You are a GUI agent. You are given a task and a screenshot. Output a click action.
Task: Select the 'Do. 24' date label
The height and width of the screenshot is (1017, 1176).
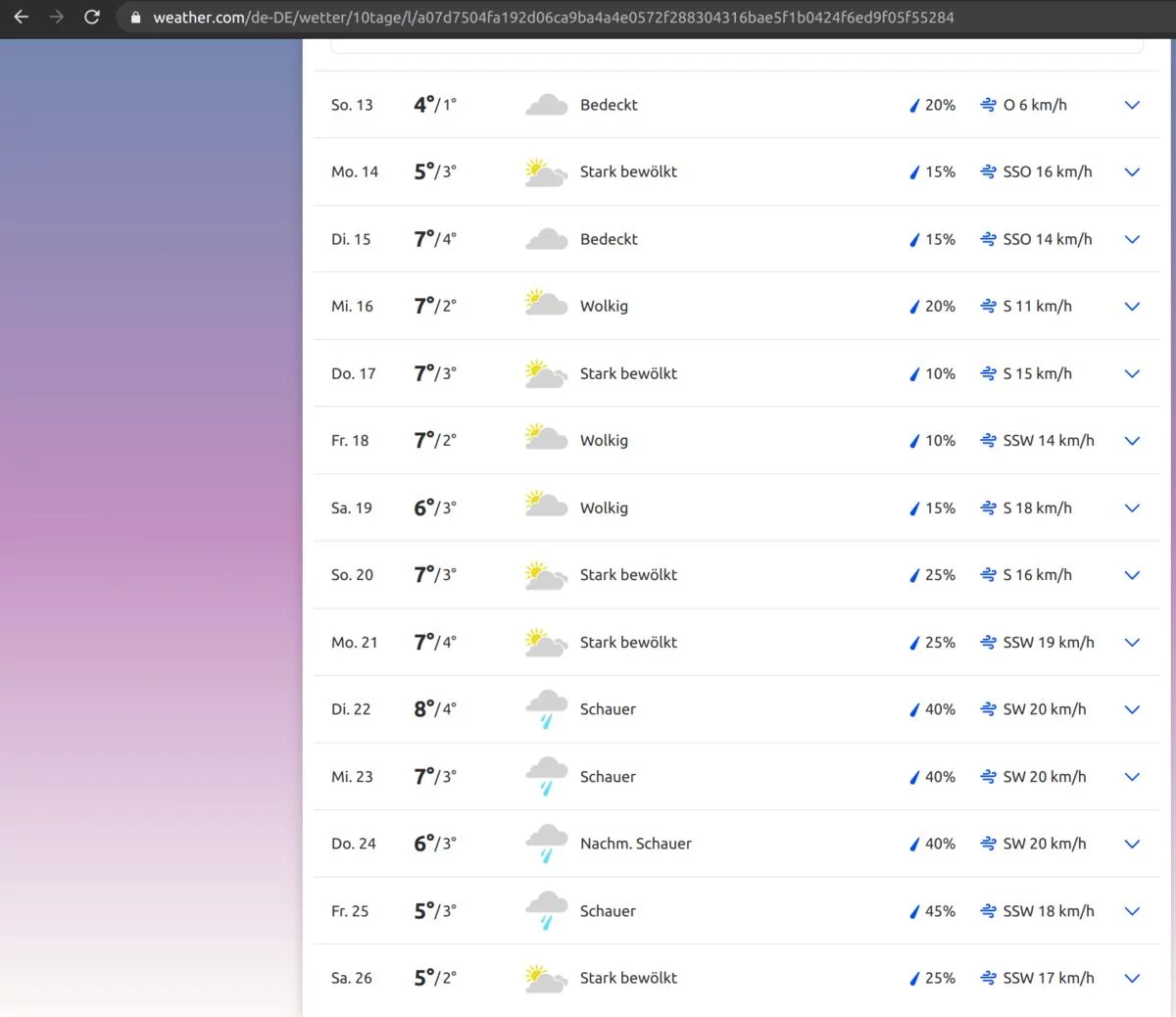[x=354, y=844]
